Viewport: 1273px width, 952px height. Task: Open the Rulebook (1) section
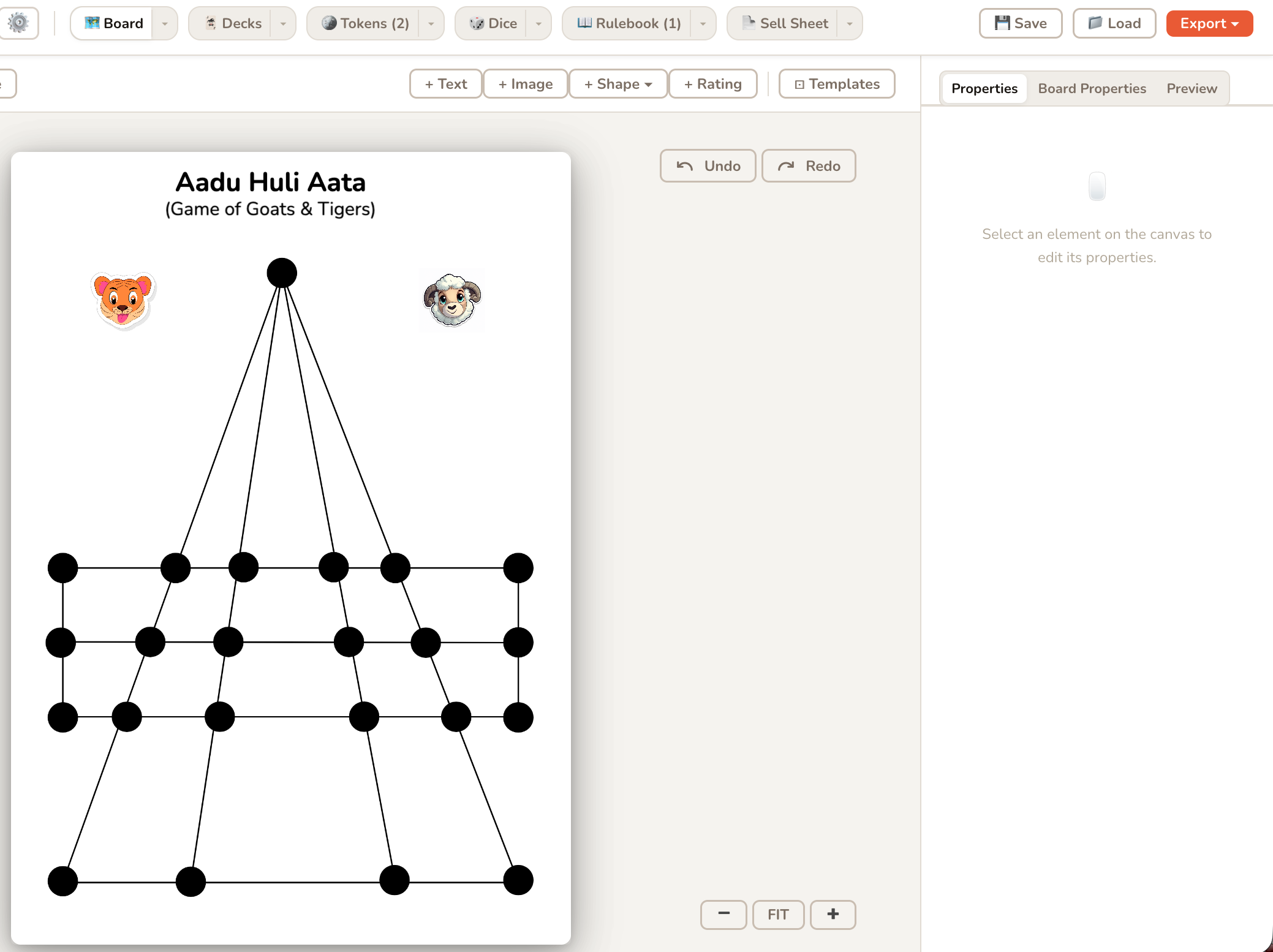(629, 23)
